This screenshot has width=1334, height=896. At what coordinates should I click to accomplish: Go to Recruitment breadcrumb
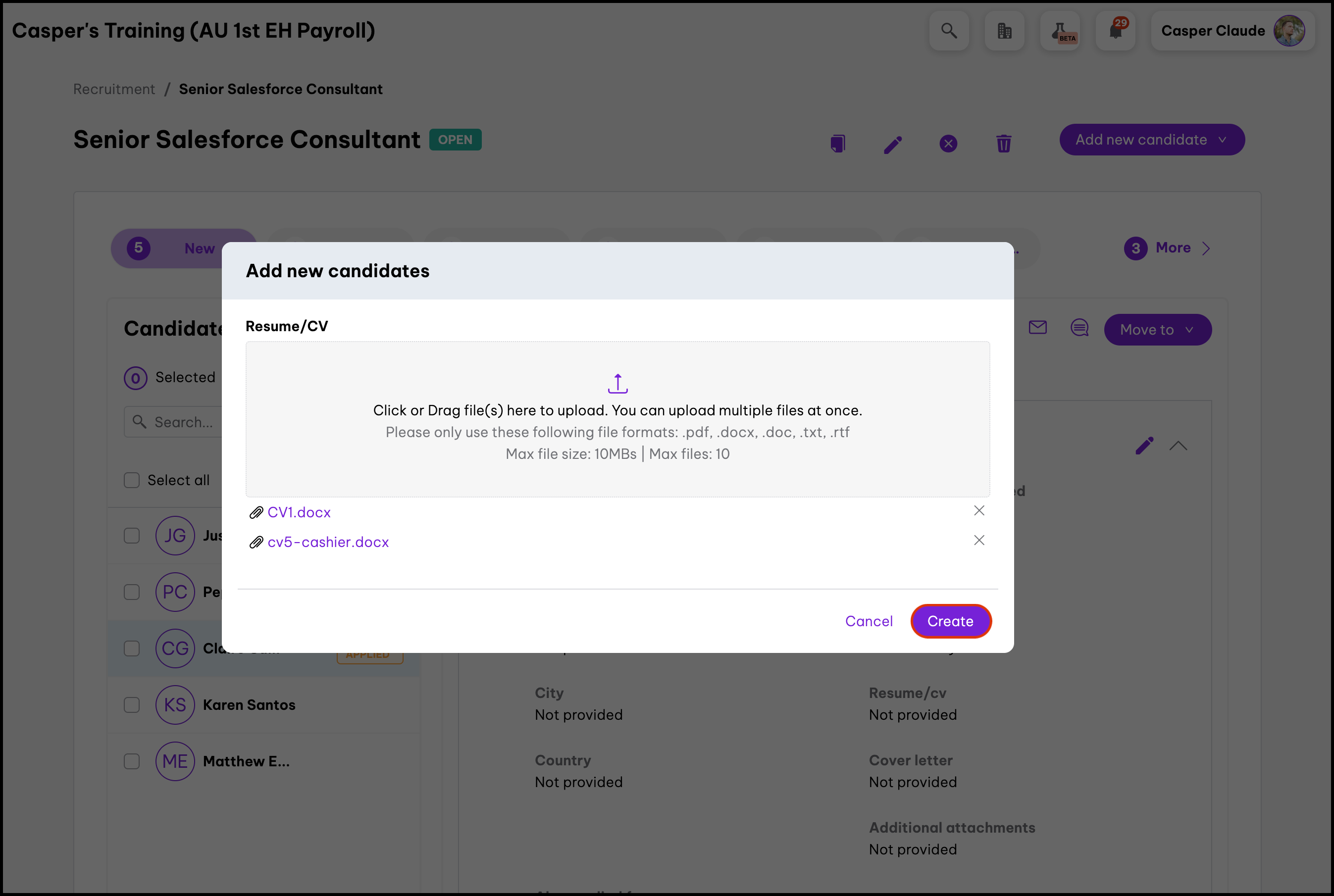114,89
